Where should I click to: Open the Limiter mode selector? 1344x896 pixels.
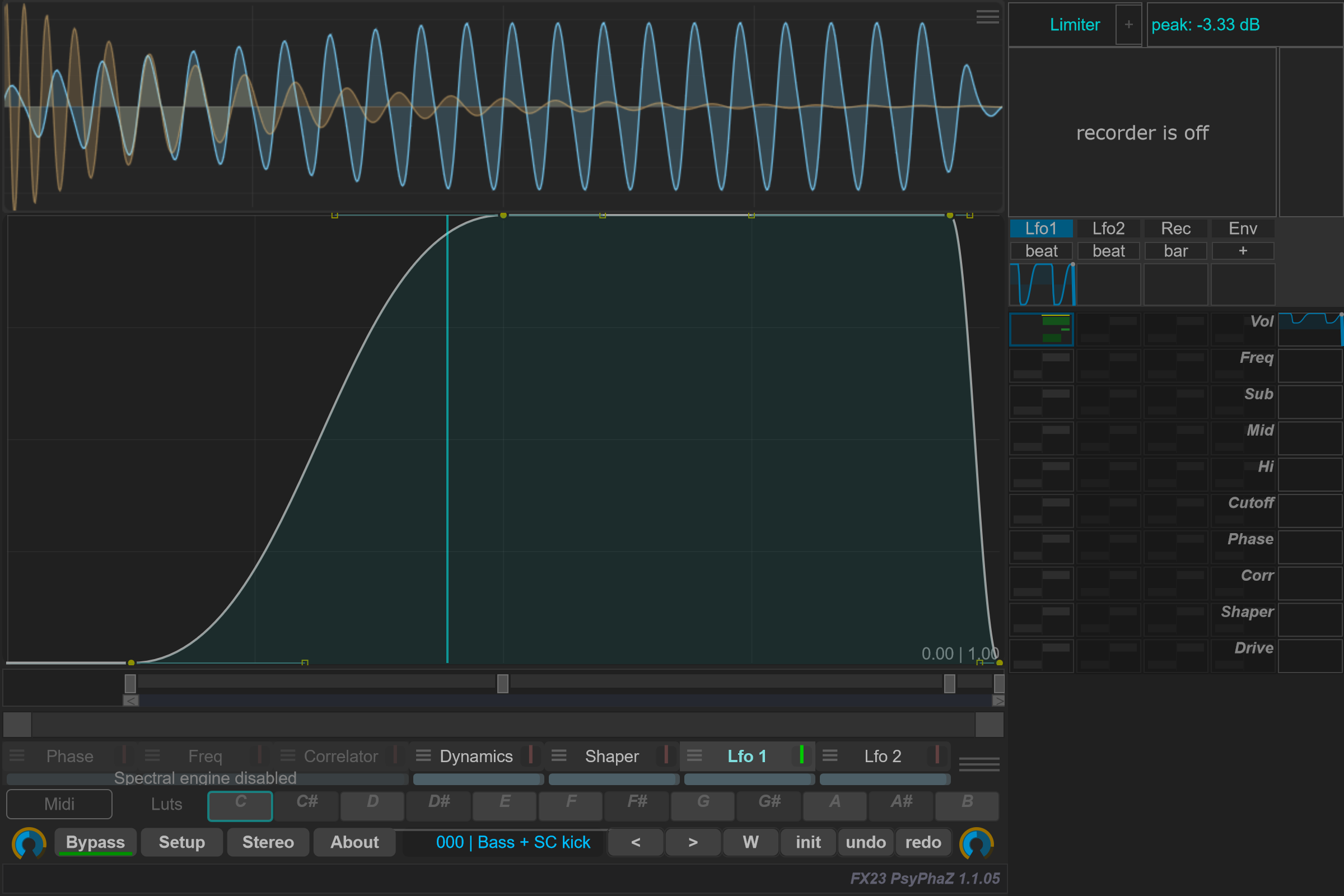[1074, 25]
